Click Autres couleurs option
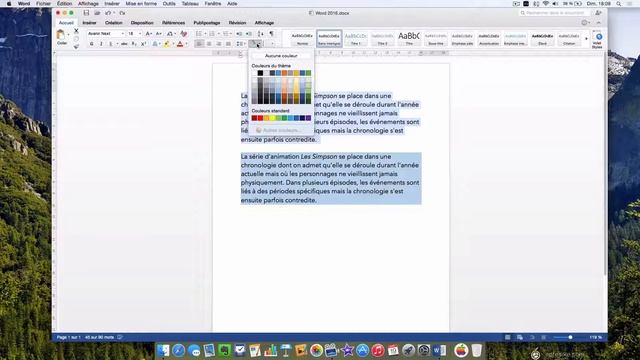Screen dimensions: 640x360 [281, 130]
